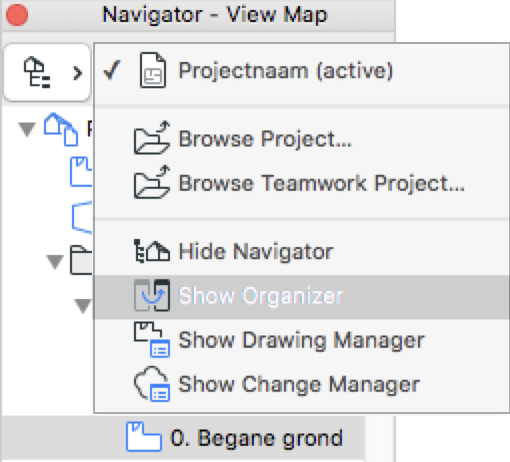Image resolution: width=510 pixels, height=462 pixels.
Task: Collapse the top project tree triangle
Action: click(27, 129)
